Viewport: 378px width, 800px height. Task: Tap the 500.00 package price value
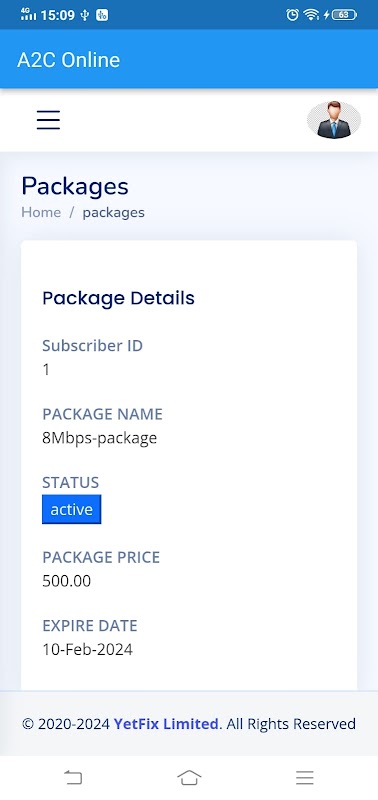(67, 581)
